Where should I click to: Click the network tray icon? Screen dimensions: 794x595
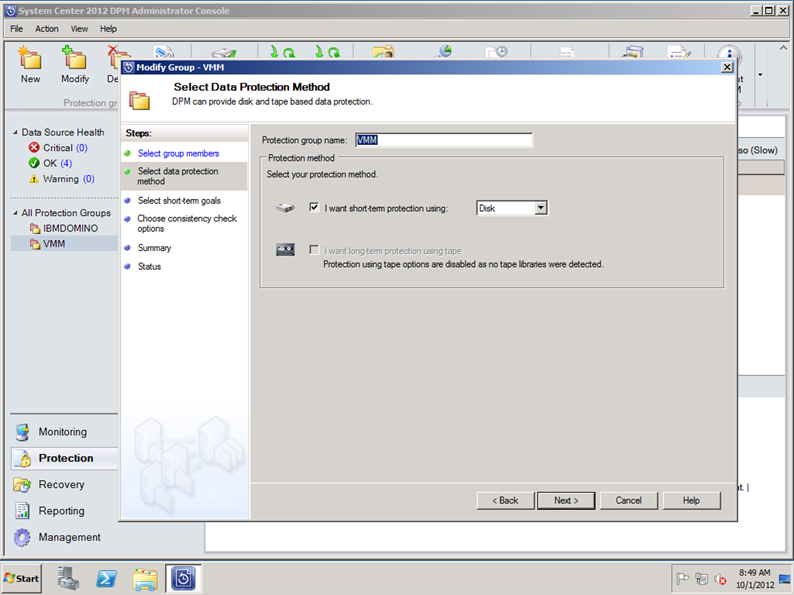[x=701, y=578]
